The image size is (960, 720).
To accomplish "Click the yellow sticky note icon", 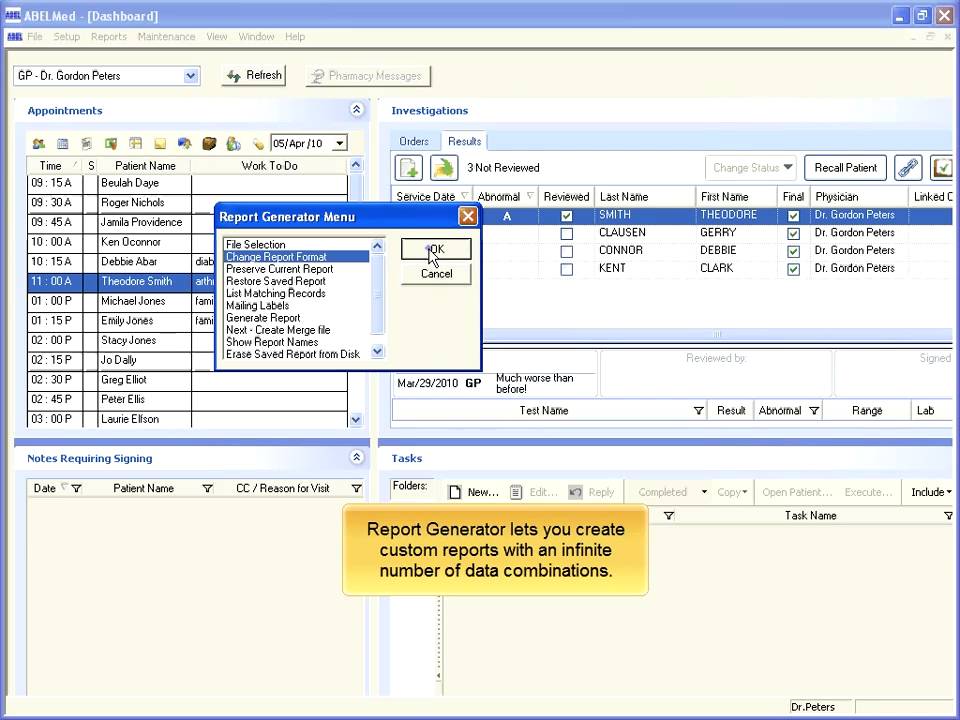I will [x=160, y=144].
